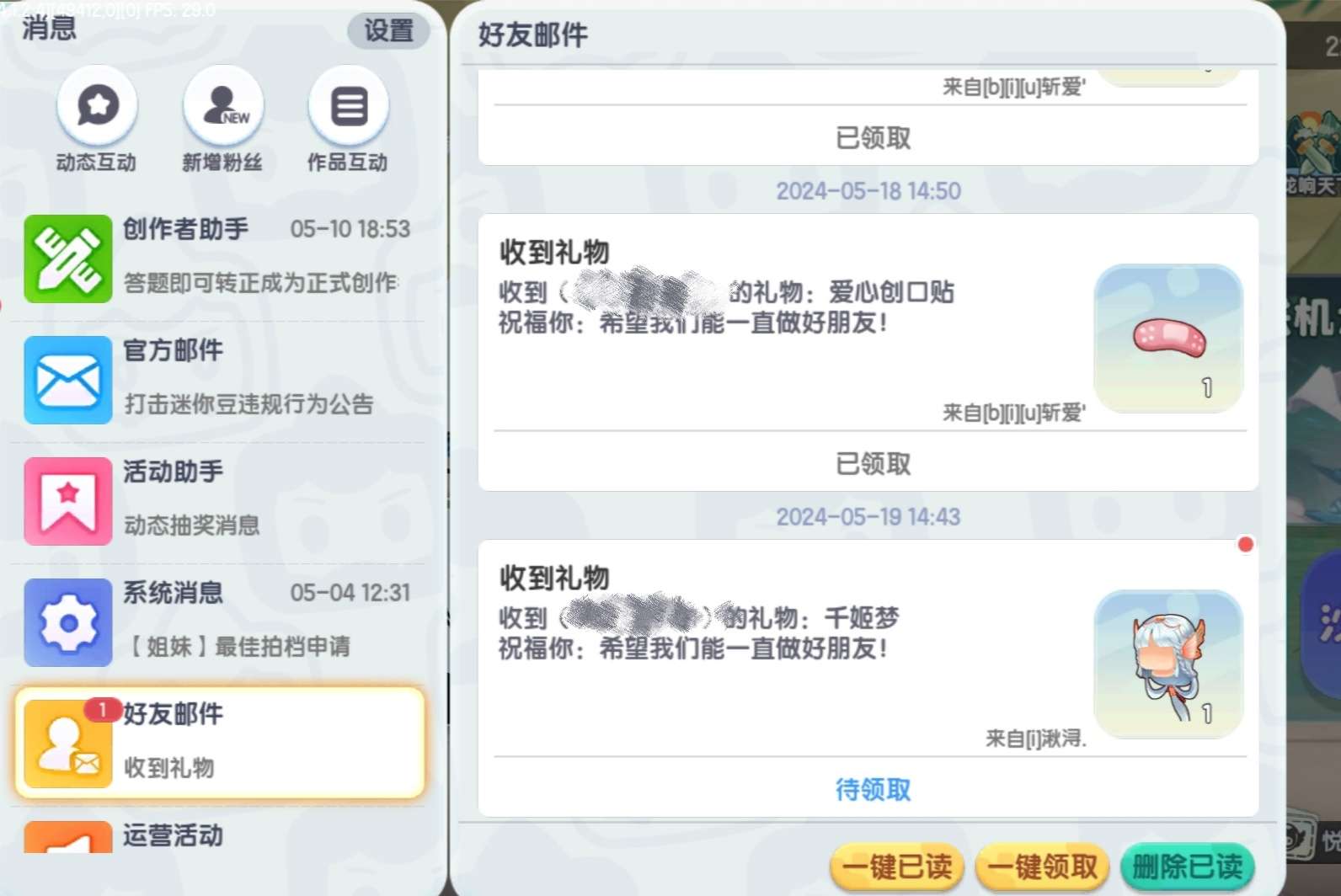1341x896 pixels.
Task: Click the 一键已读 button
Action: pos(896,867)
